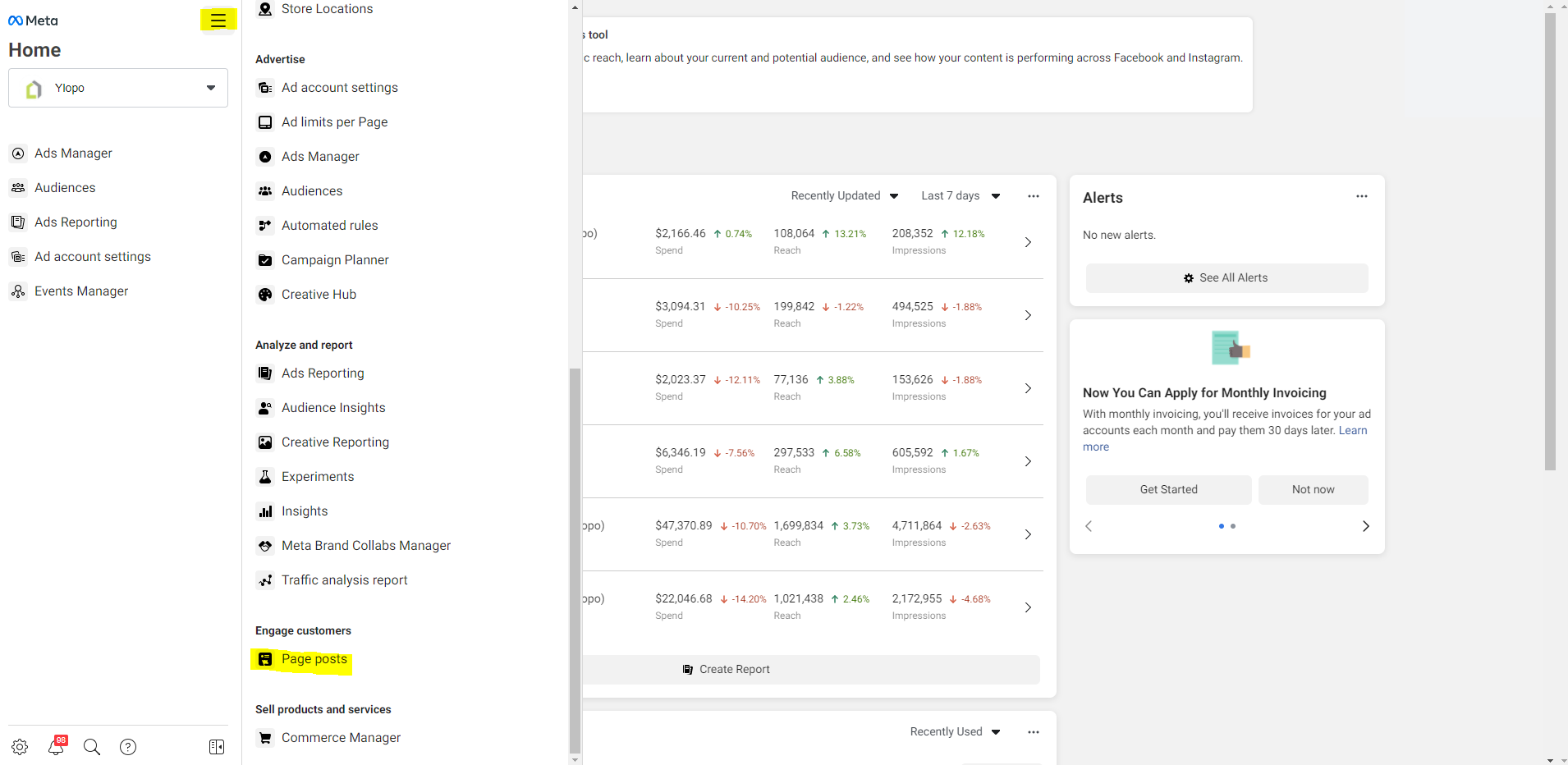Open the Recently Used dropdown

pyautogui.click(x=954, y=731)
